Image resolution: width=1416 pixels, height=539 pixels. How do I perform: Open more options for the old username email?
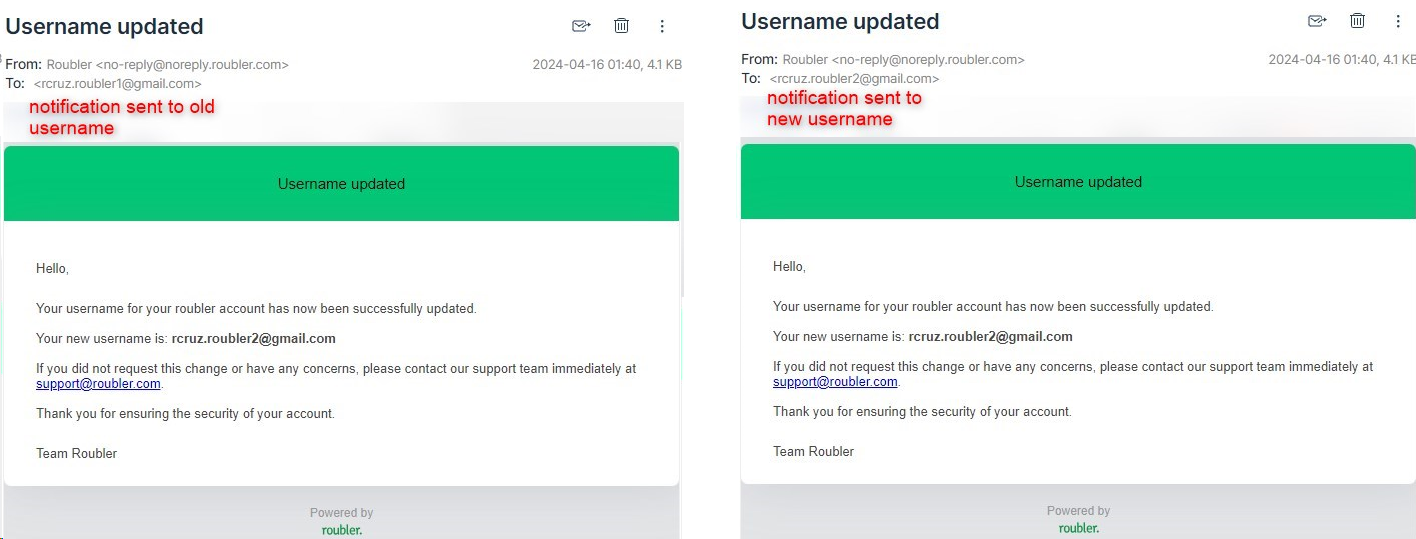point(662,26)
